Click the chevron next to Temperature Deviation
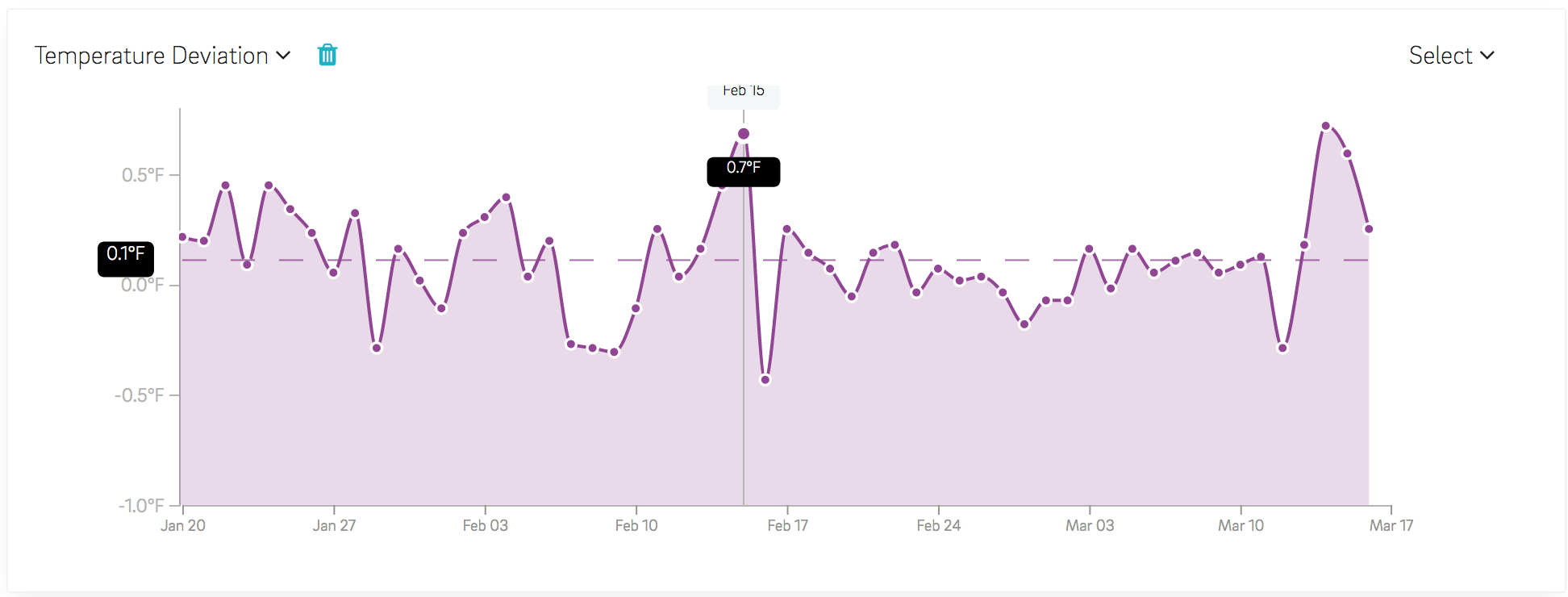Screen dimensions: 1568x597 click(x=283, y=56)
